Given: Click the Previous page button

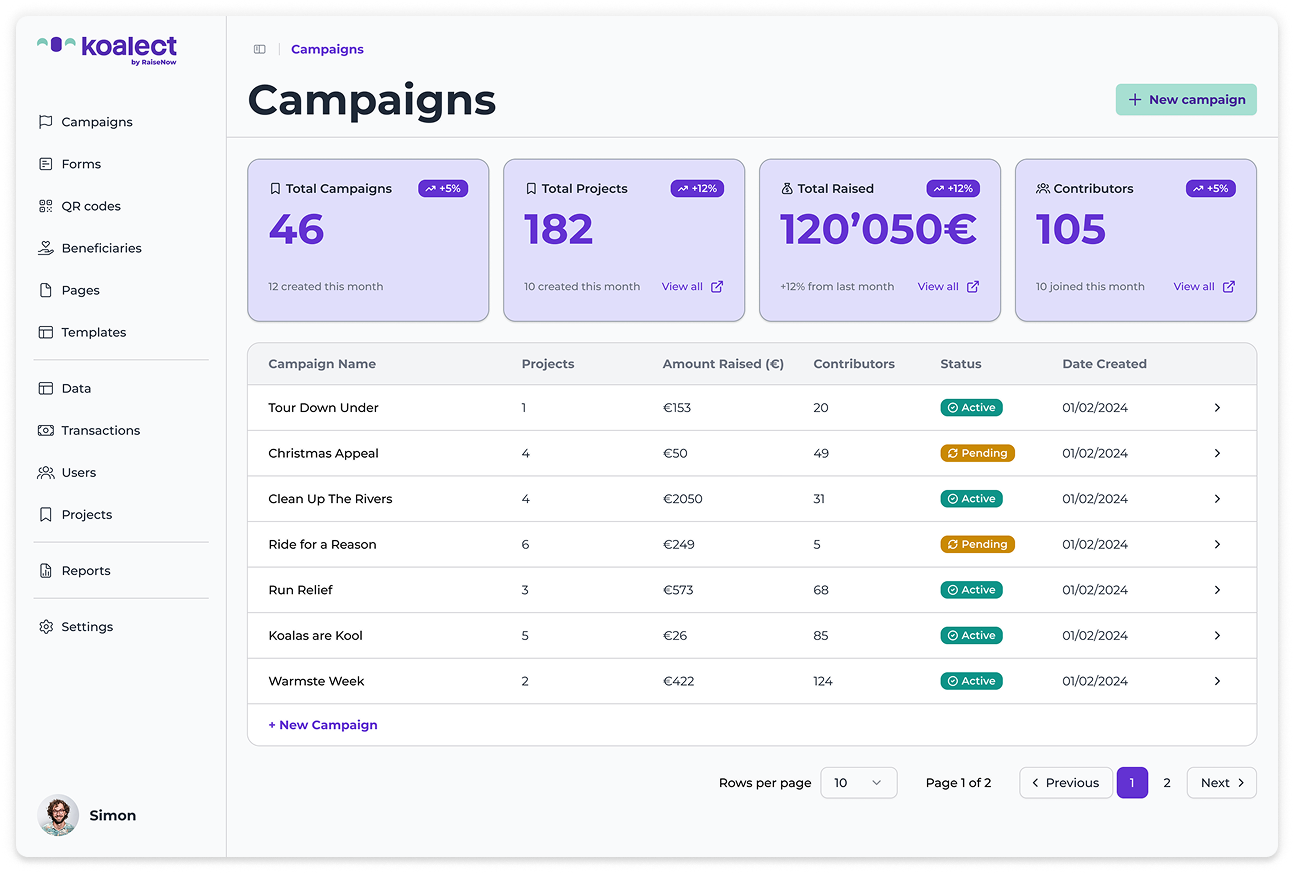Looking at the screenshot, I should pos(1066,783).
